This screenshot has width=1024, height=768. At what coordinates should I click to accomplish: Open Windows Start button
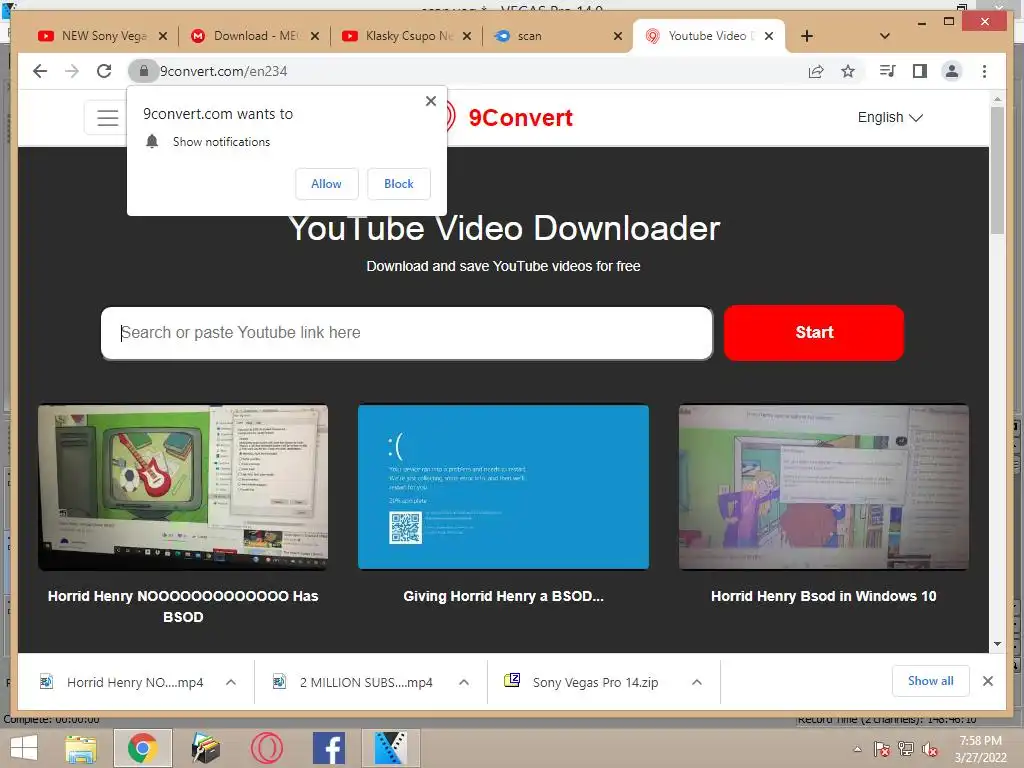tap(24, 748)
